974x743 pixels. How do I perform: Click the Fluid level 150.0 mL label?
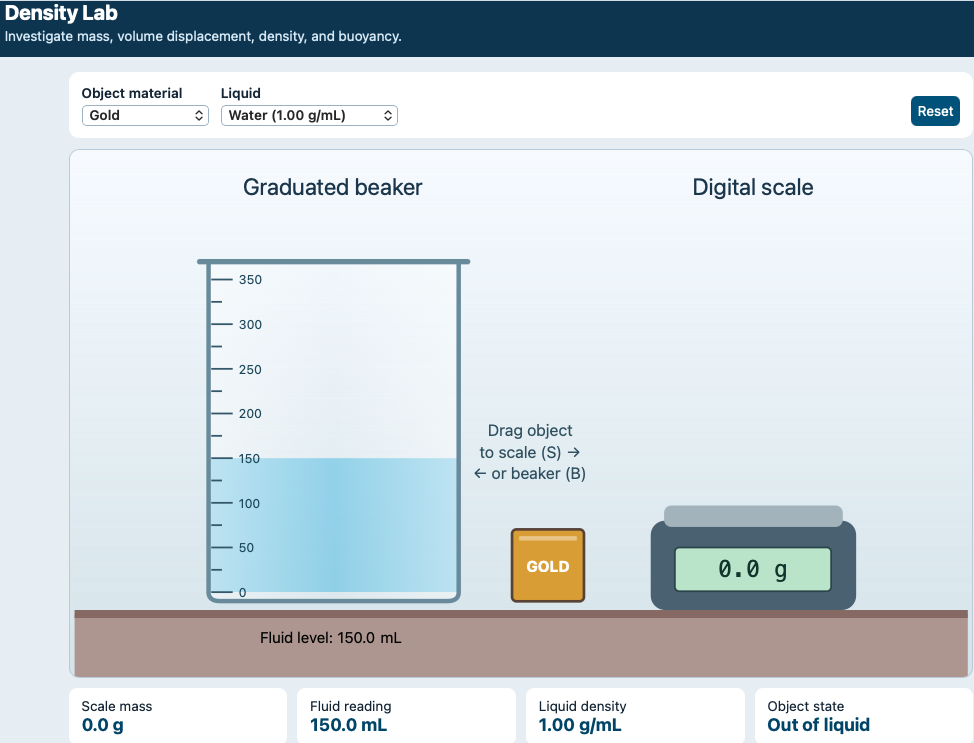[330, 638]
